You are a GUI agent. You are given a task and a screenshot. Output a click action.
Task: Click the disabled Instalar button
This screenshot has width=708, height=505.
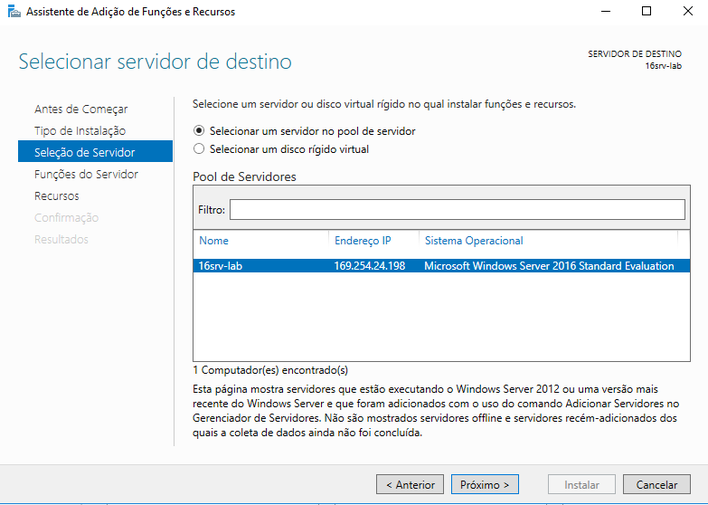click(x=582, y=484)
